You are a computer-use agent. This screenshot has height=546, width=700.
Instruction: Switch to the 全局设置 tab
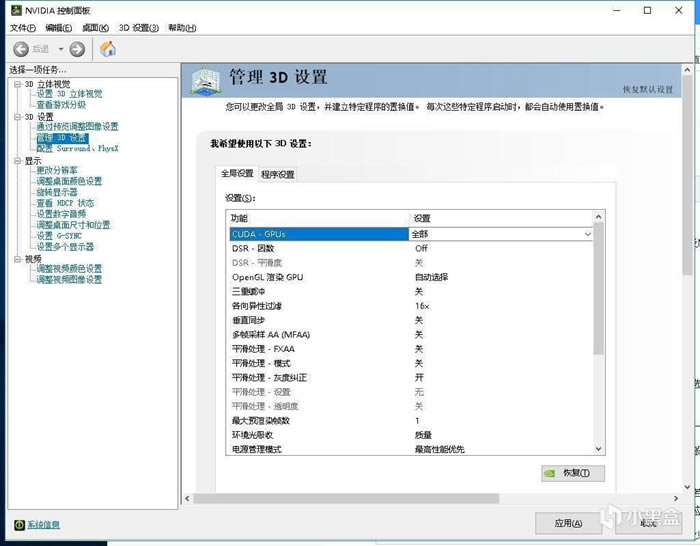click(x=237, y=173)
